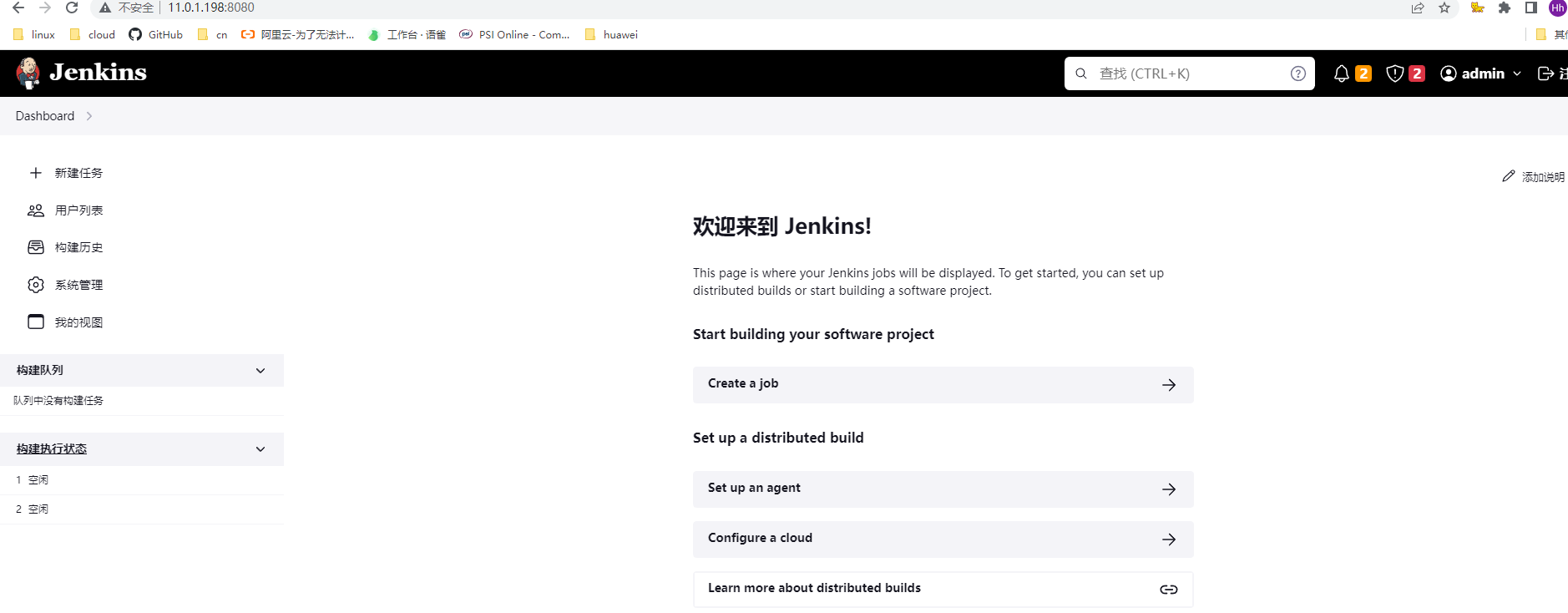Viewport: 1568px width, 613px height.
Task: Click the 添加说明 link
Action: (x=1542, y=177)
